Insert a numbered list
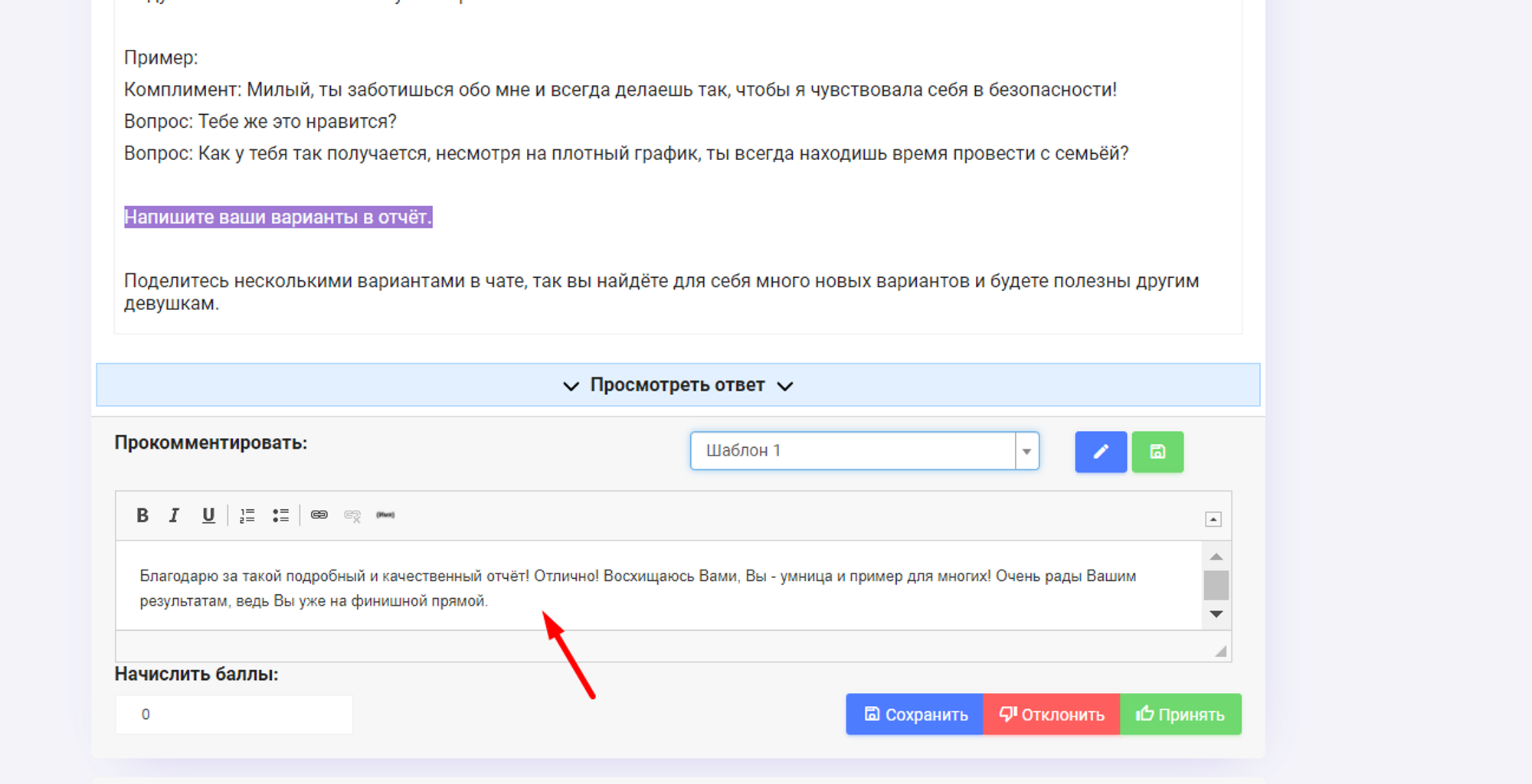The image size is (1532, 784). click(247, 515)
